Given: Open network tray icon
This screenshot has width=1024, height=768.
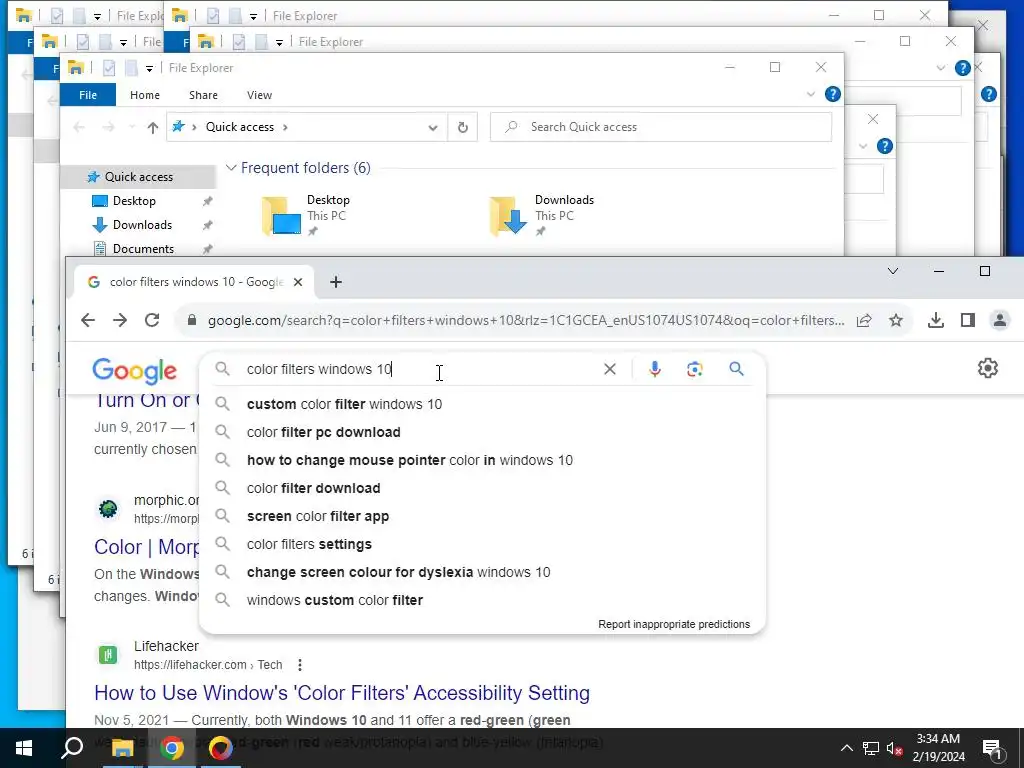Looking at the screenshot, I should [871, 748].
